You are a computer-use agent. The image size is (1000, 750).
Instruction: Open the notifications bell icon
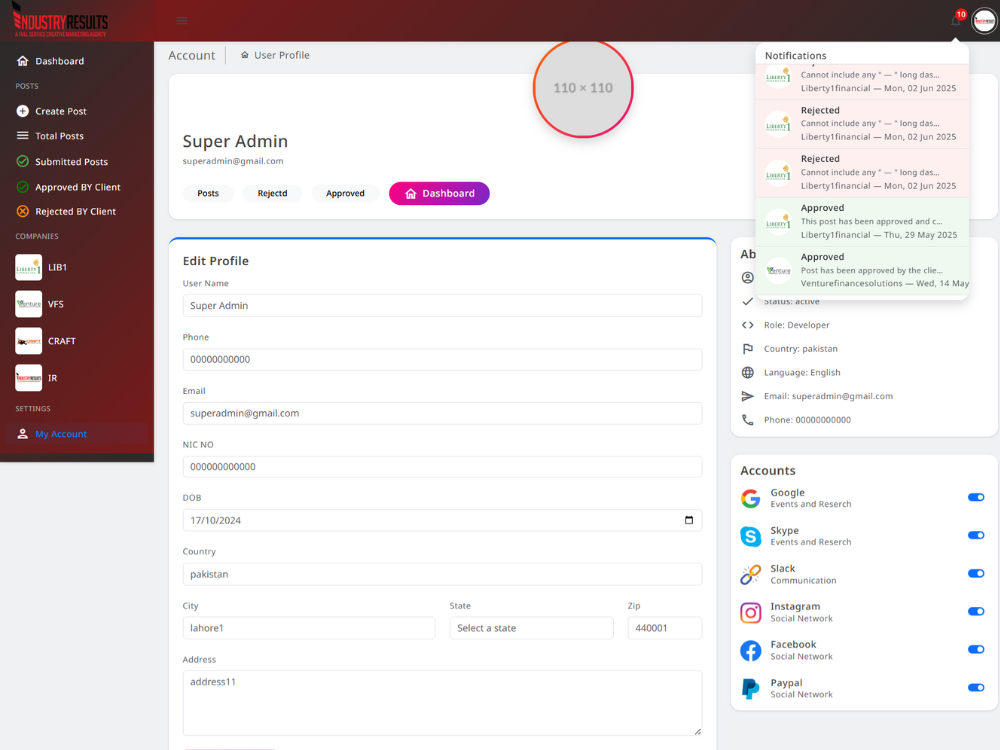point(955,20)
